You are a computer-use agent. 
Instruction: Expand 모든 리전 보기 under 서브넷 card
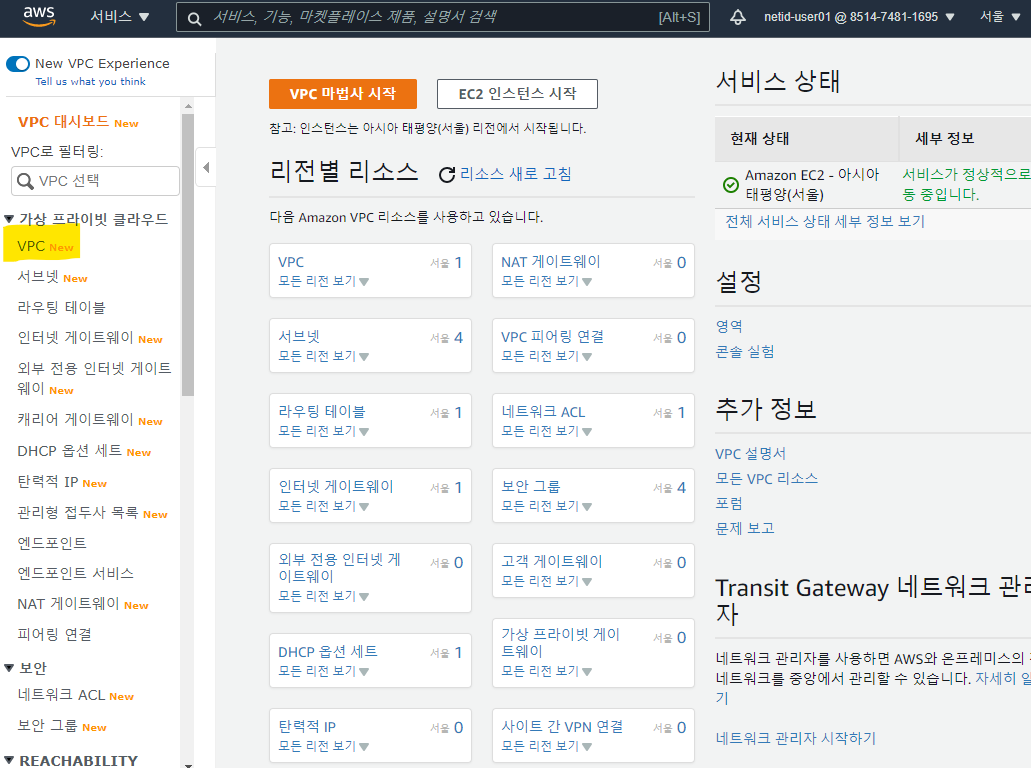pos(324,356)
